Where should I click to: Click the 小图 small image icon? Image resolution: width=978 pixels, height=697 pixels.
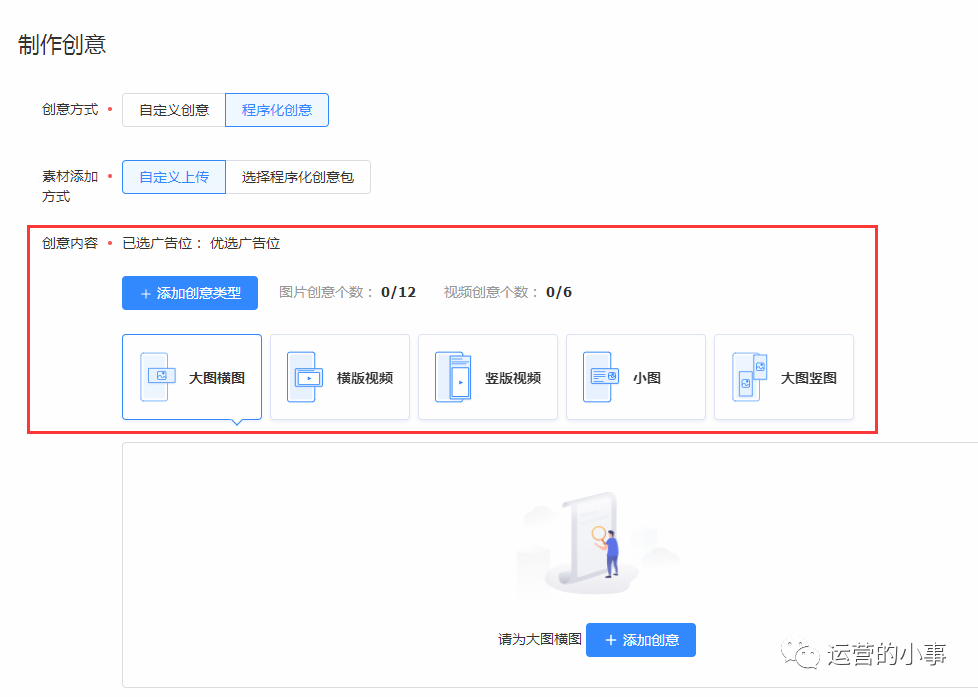point(598,377)
